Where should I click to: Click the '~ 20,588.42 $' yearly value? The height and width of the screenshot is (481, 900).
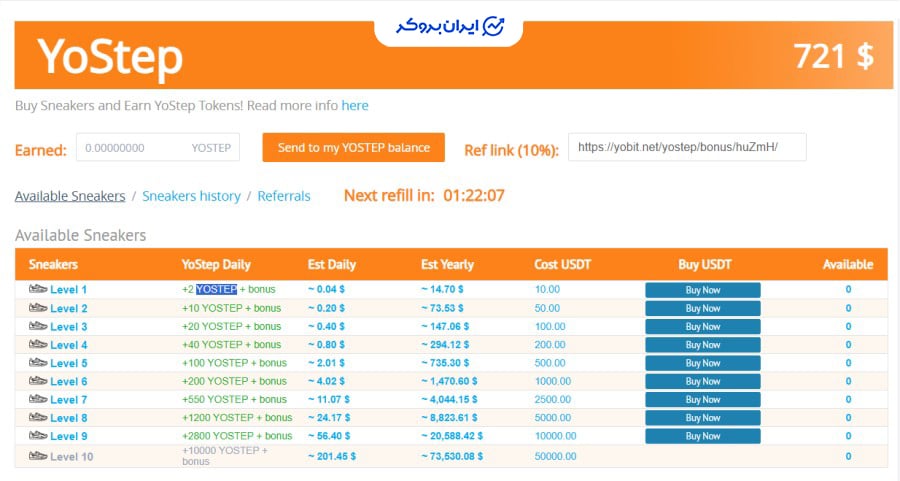452,436
